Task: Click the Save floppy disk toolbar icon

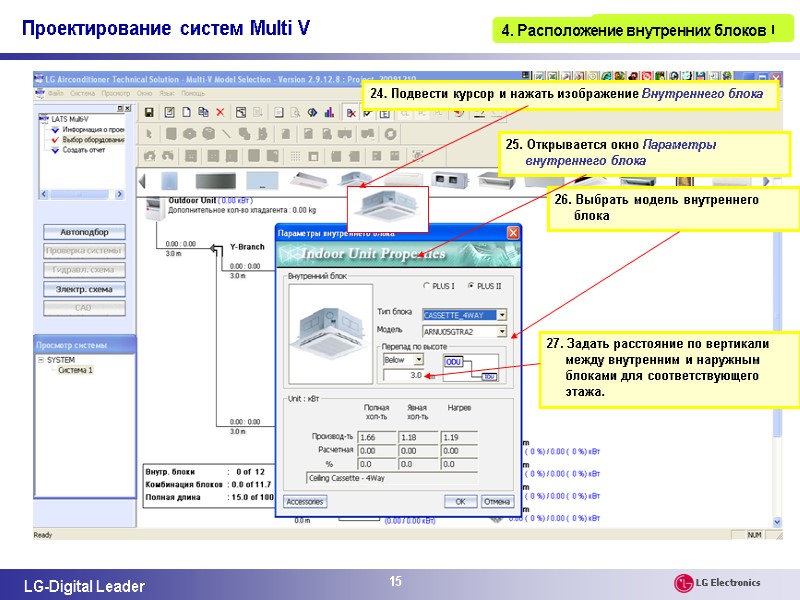Action: click(149, 112)
